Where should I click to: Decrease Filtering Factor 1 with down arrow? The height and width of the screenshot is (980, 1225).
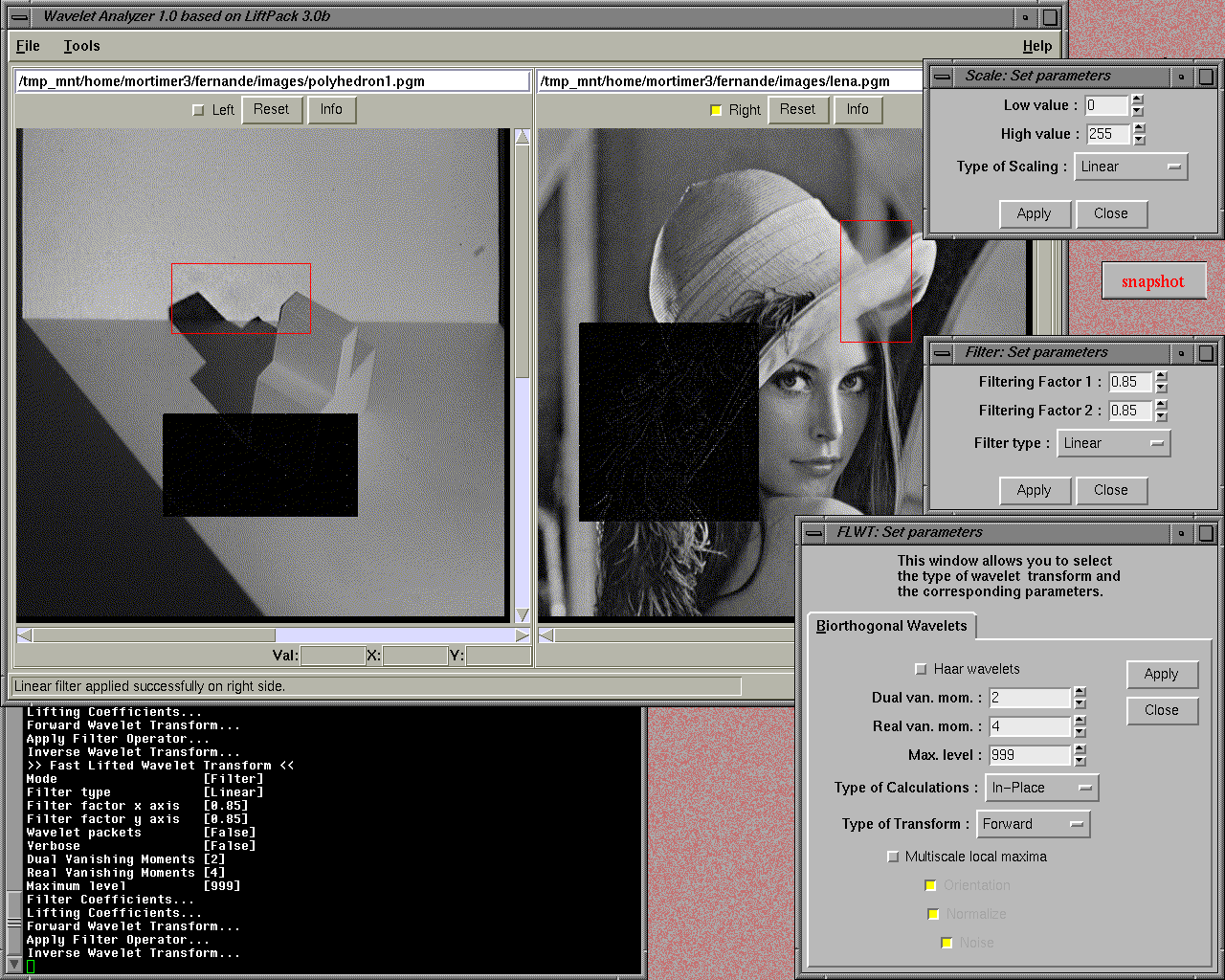point(1161,388)
